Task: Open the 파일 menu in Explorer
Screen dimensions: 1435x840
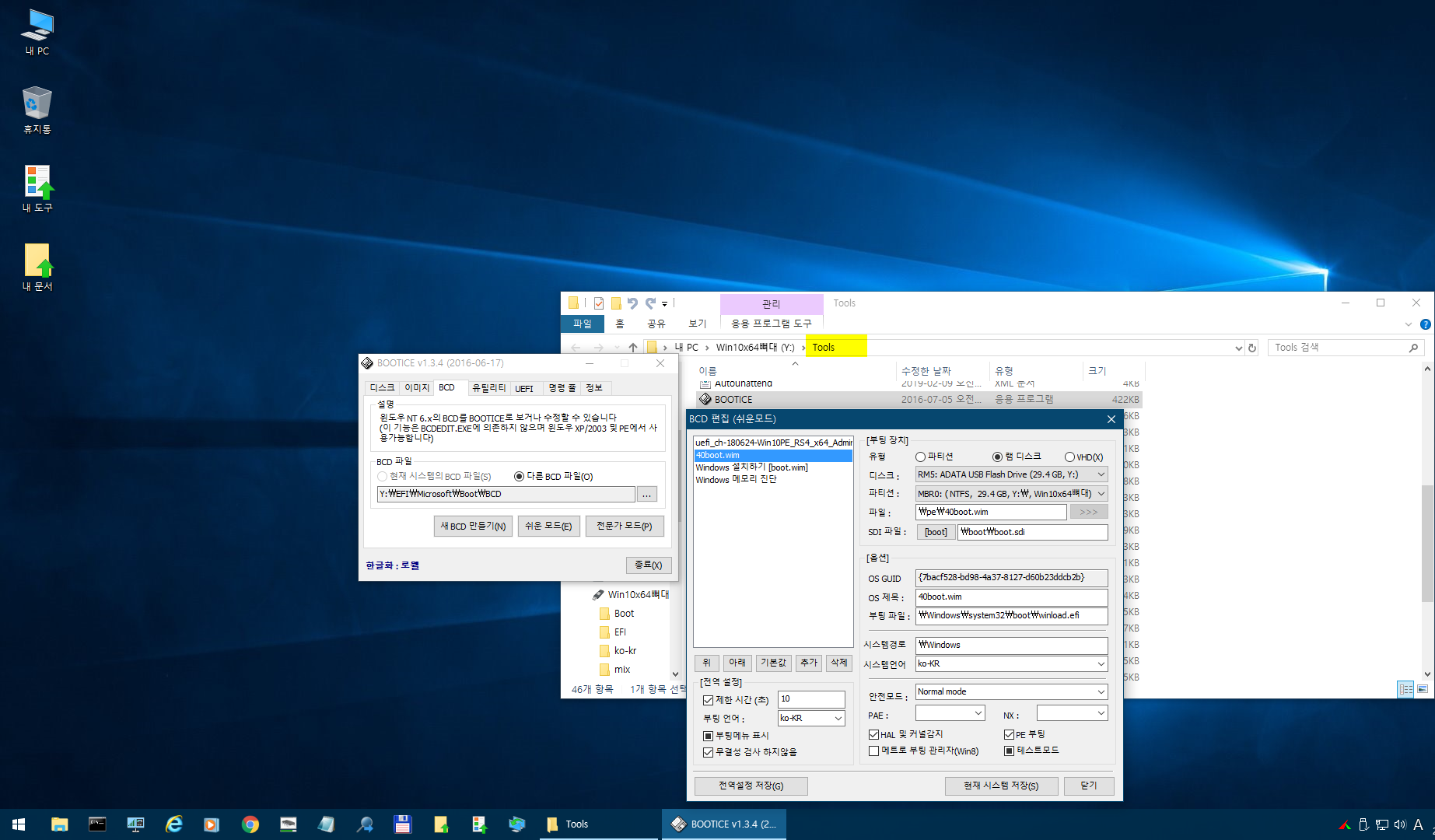Action: [583, 324]
